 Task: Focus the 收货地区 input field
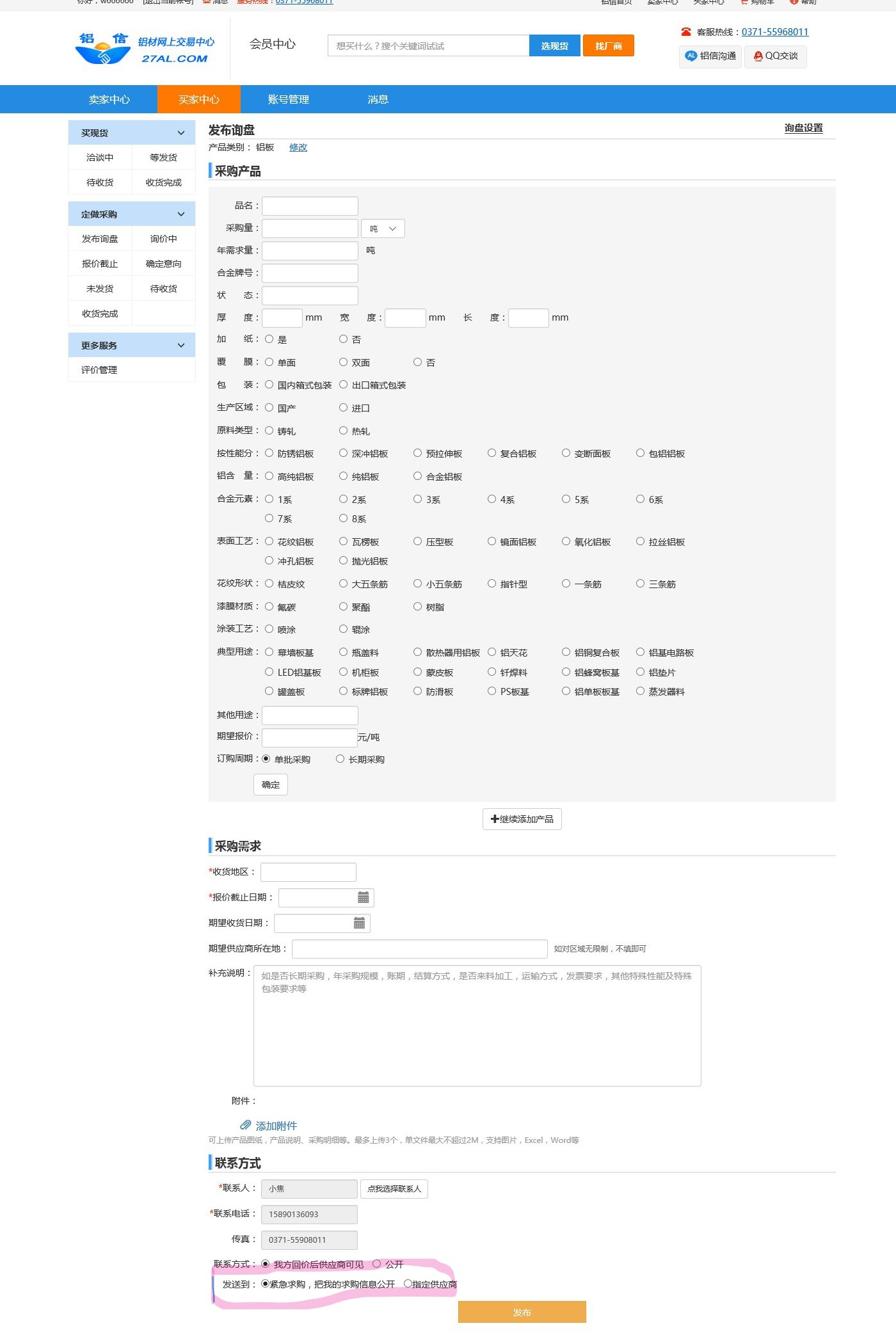(x=308, y=872)
